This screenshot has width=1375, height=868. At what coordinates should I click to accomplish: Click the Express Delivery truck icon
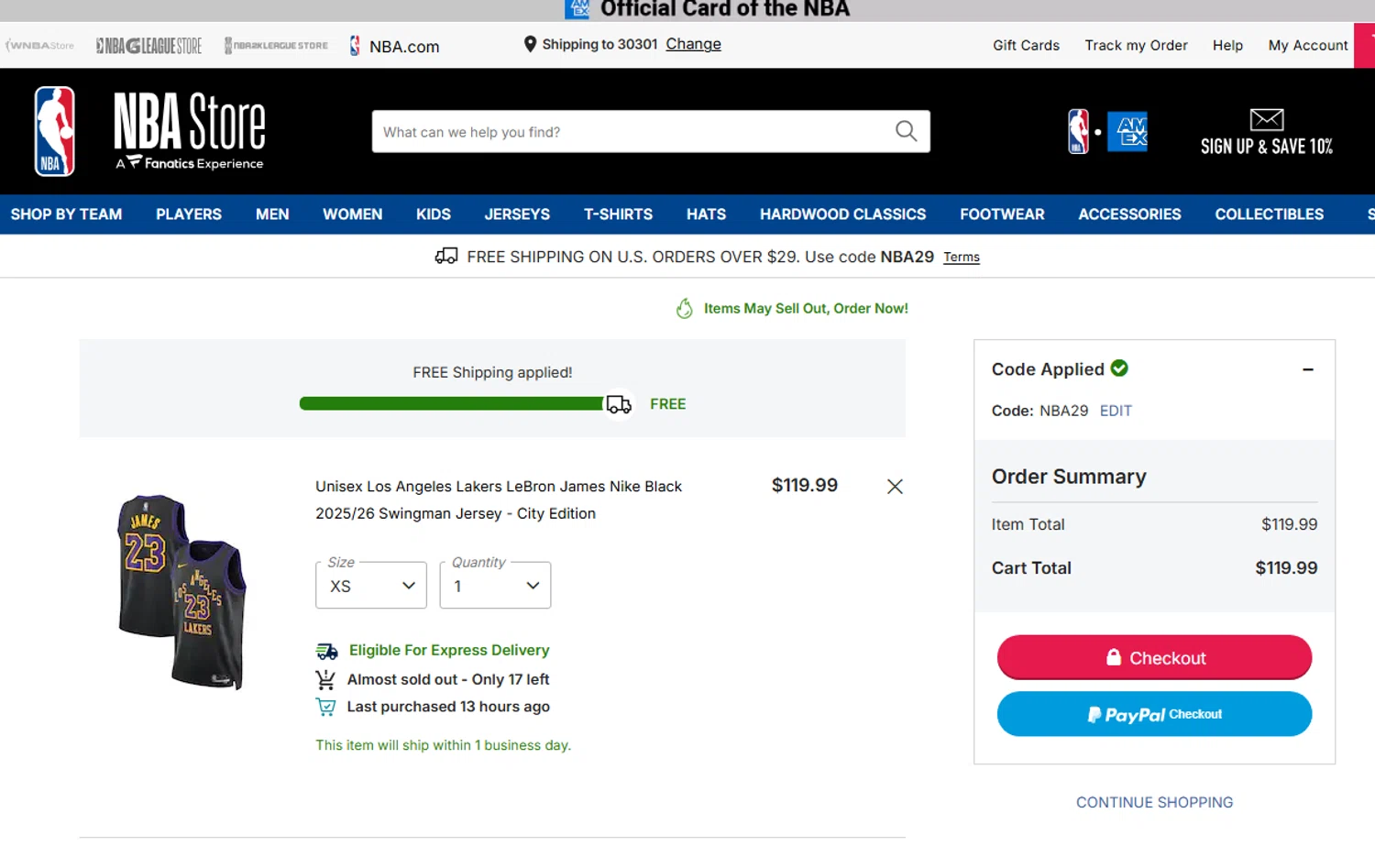point(327,651)
